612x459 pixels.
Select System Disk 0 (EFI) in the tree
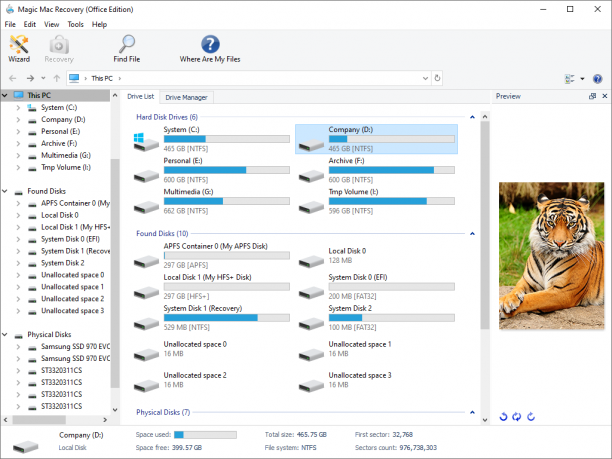click(x=70, y=239)
